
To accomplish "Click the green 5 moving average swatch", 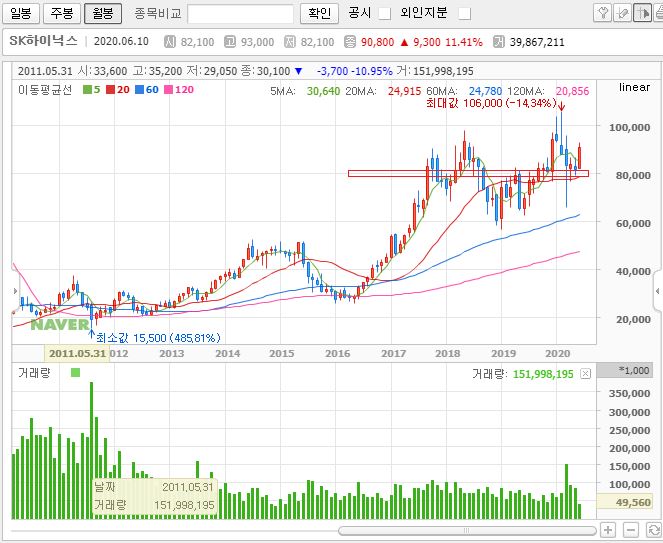I will [x=87, y=90].
